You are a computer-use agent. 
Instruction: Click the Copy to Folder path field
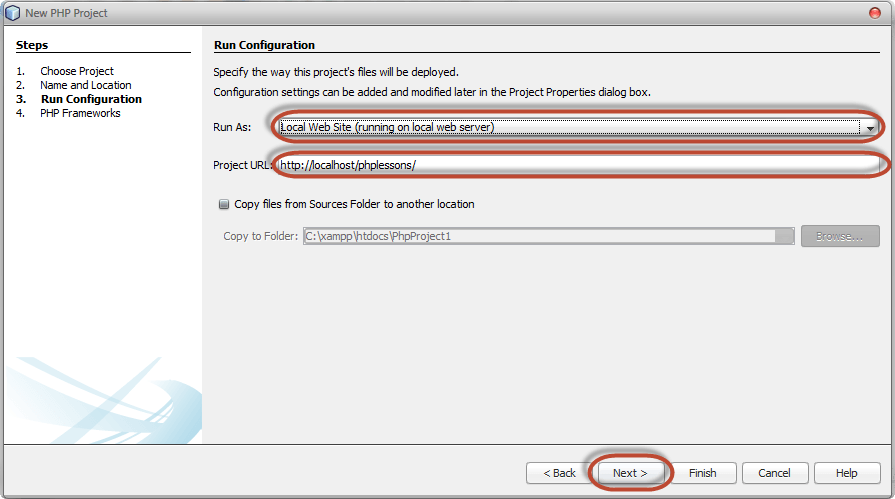point(539,237)
